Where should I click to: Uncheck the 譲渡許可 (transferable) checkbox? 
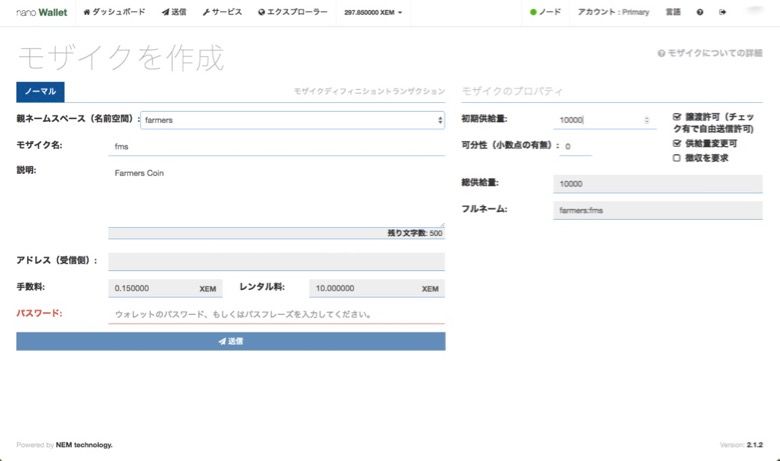point(677,117)
